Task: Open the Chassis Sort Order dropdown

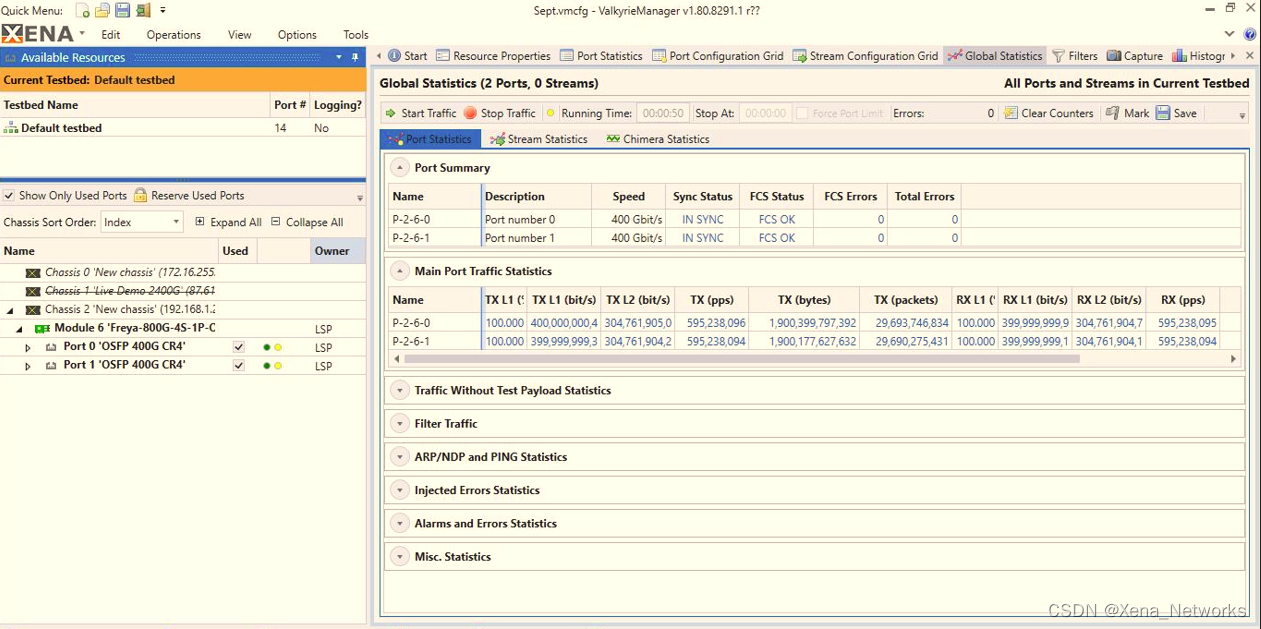Action: [x=142, y=222]
